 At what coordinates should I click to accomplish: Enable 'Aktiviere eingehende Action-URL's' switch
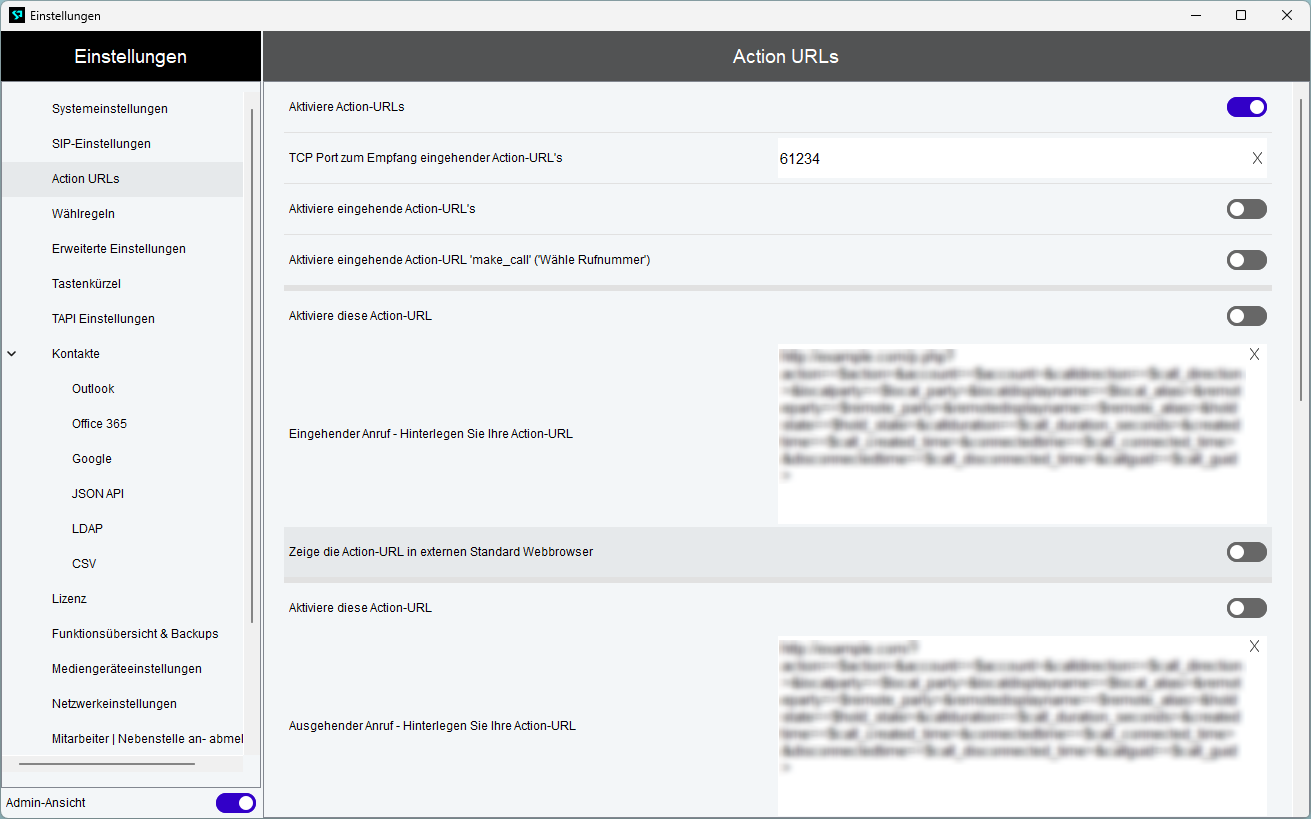coord(1246,209)
